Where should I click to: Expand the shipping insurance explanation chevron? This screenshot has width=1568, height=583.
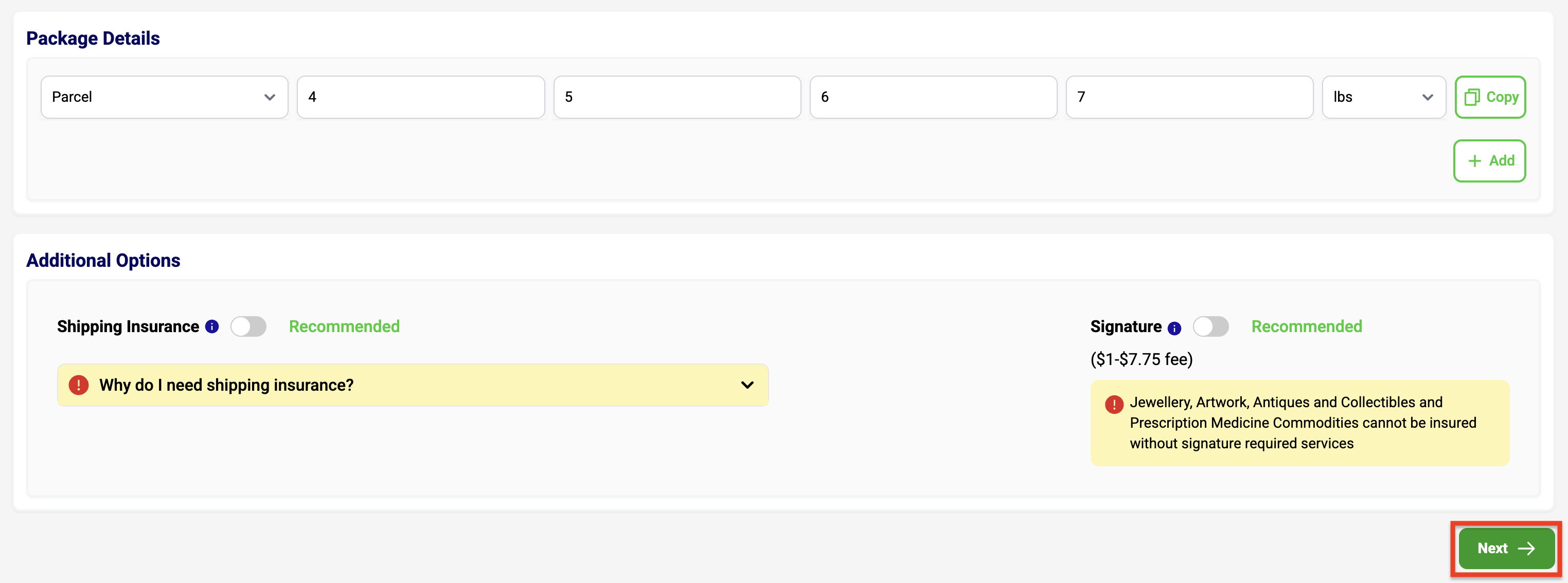(x=747, y=385)
